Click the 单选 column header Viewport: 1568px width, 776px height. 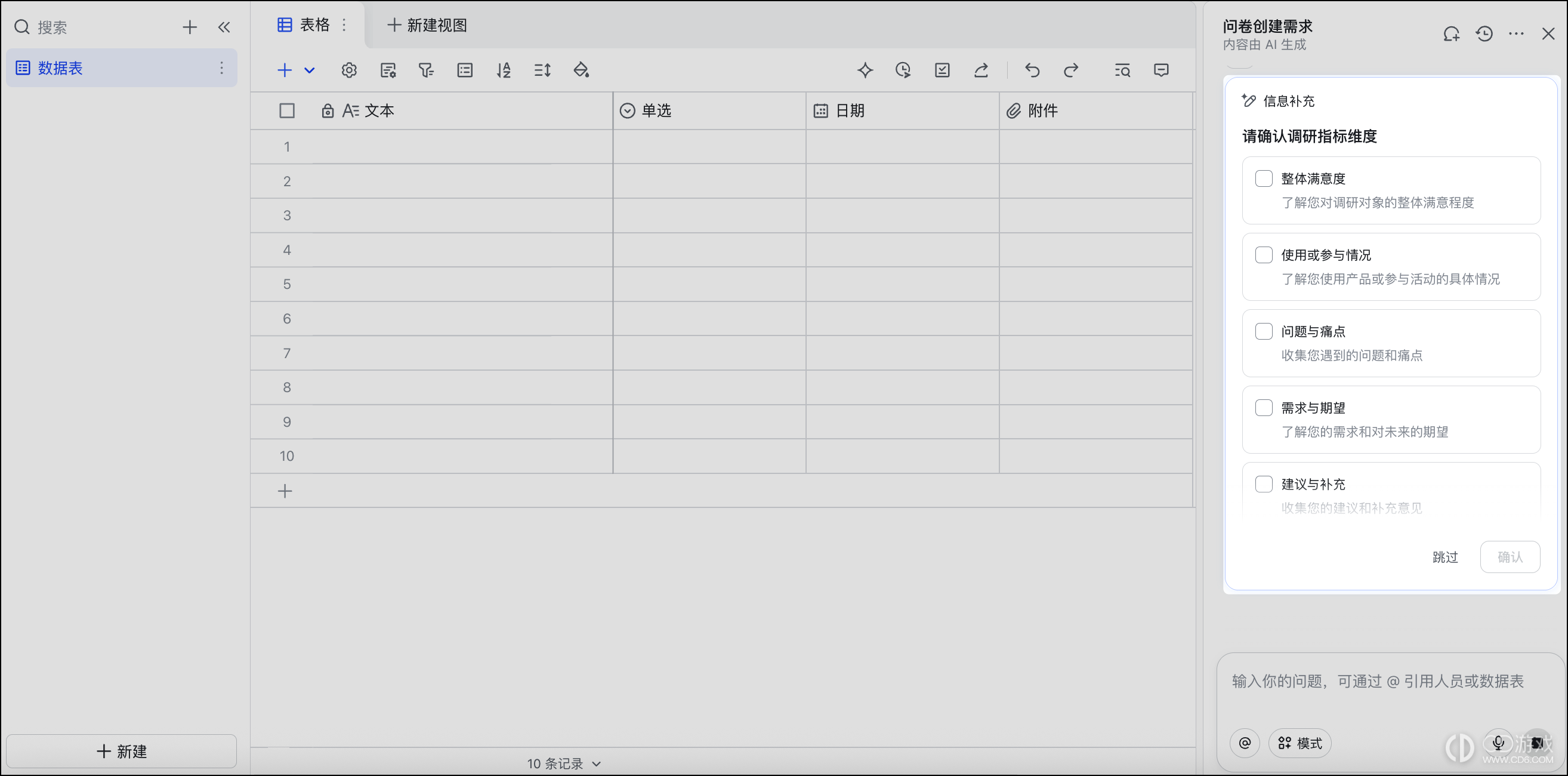[x=709, y=111]
